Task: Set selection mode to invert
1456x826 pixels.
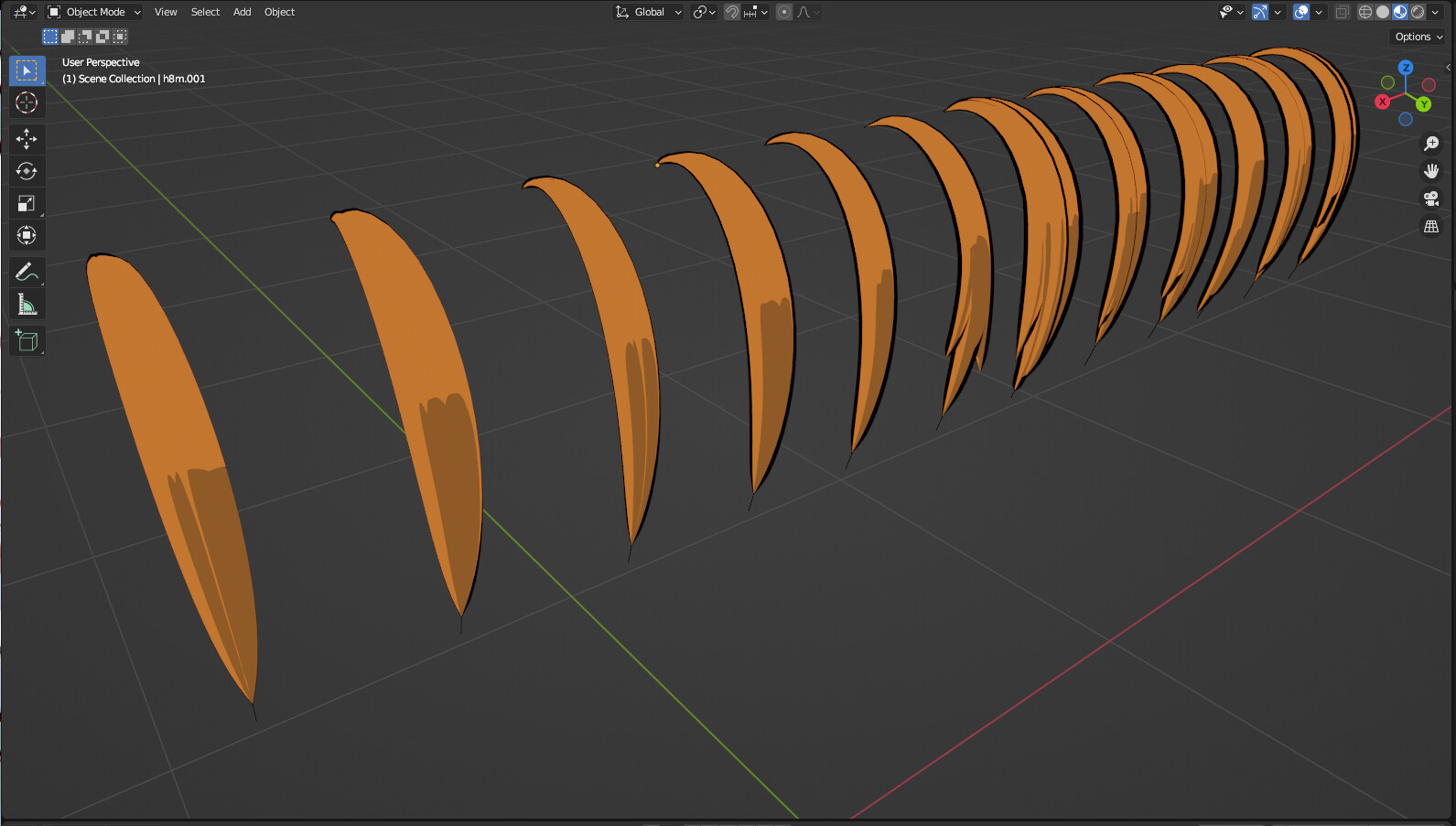Action: pos(102,37)
